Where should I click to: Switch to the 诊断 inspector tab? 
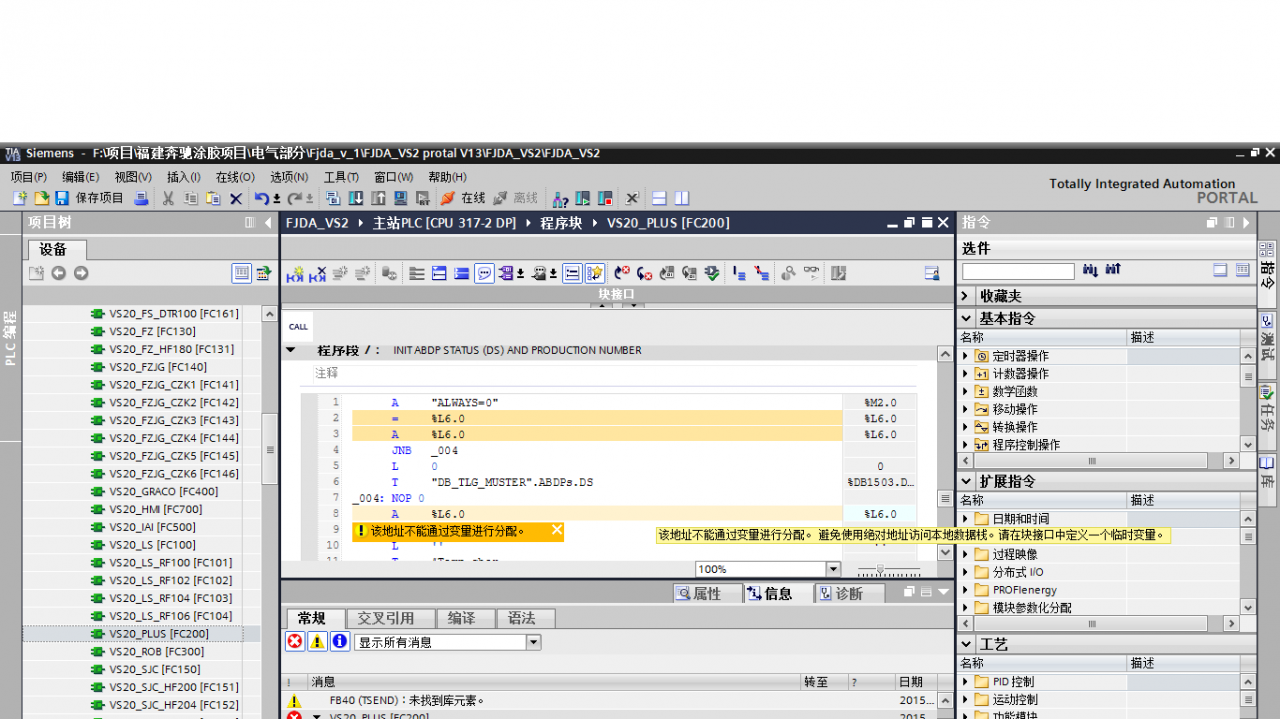849,593
